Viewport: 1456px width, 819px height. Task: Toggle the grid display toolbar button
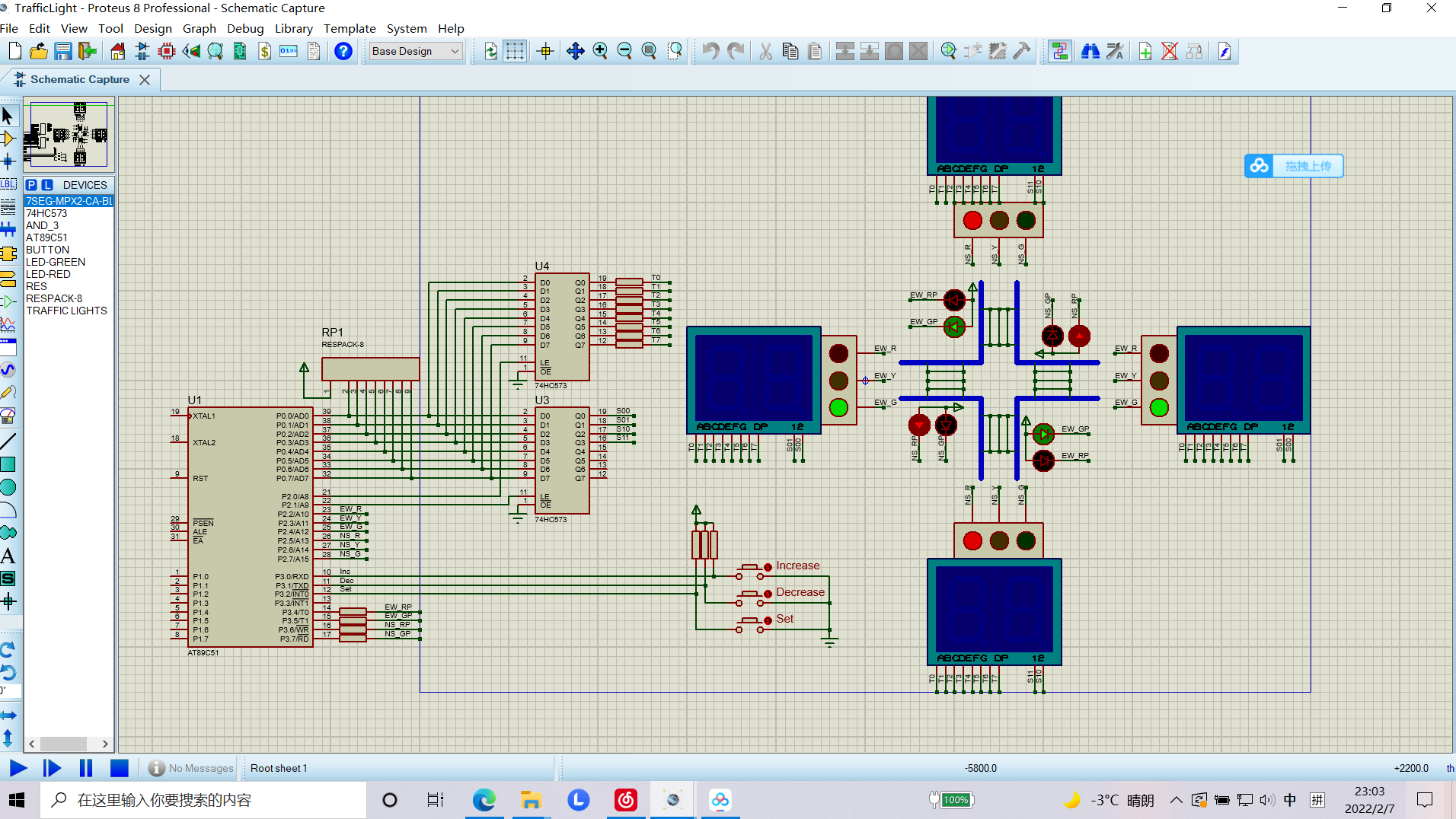click(515, 51)
